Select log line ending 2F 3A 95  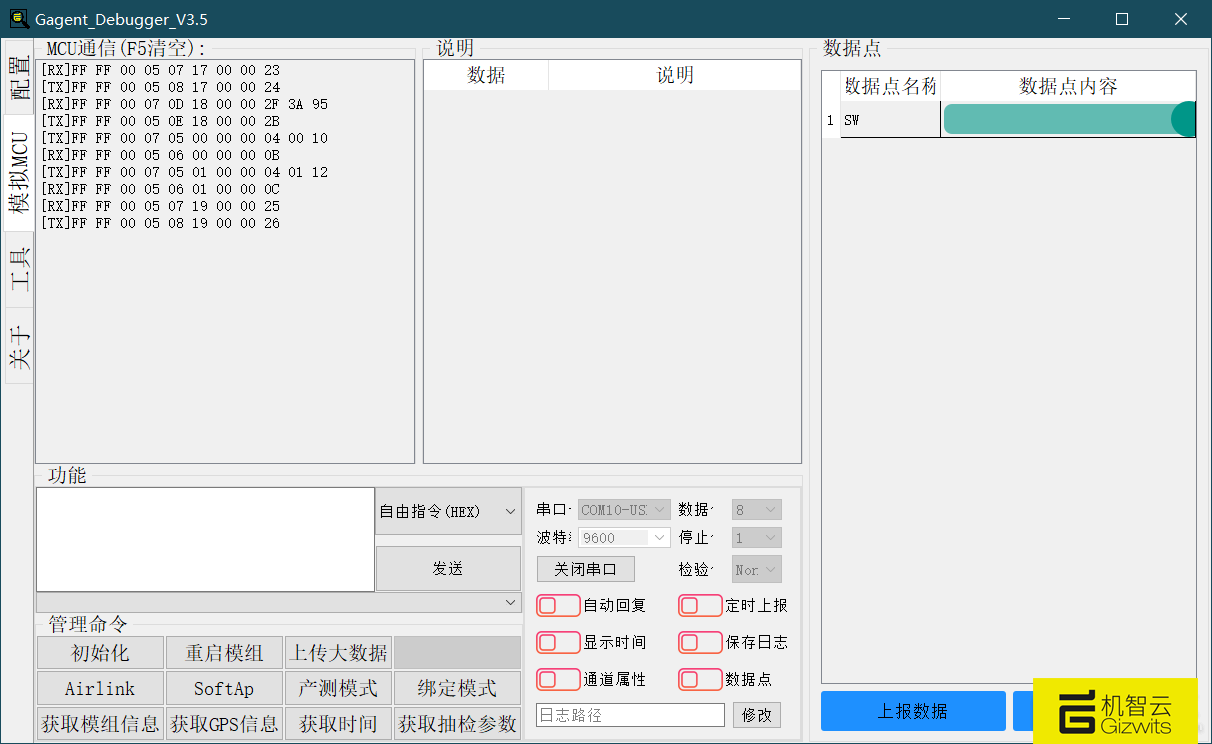point(184,104)
